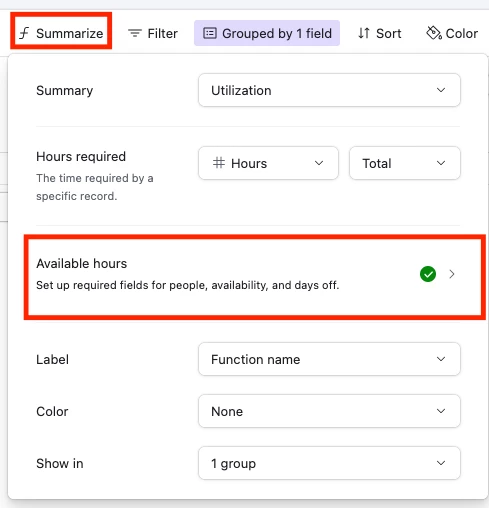Click the Summarize function icon
The width and height of the screenshot is (489, 508).
24,33
